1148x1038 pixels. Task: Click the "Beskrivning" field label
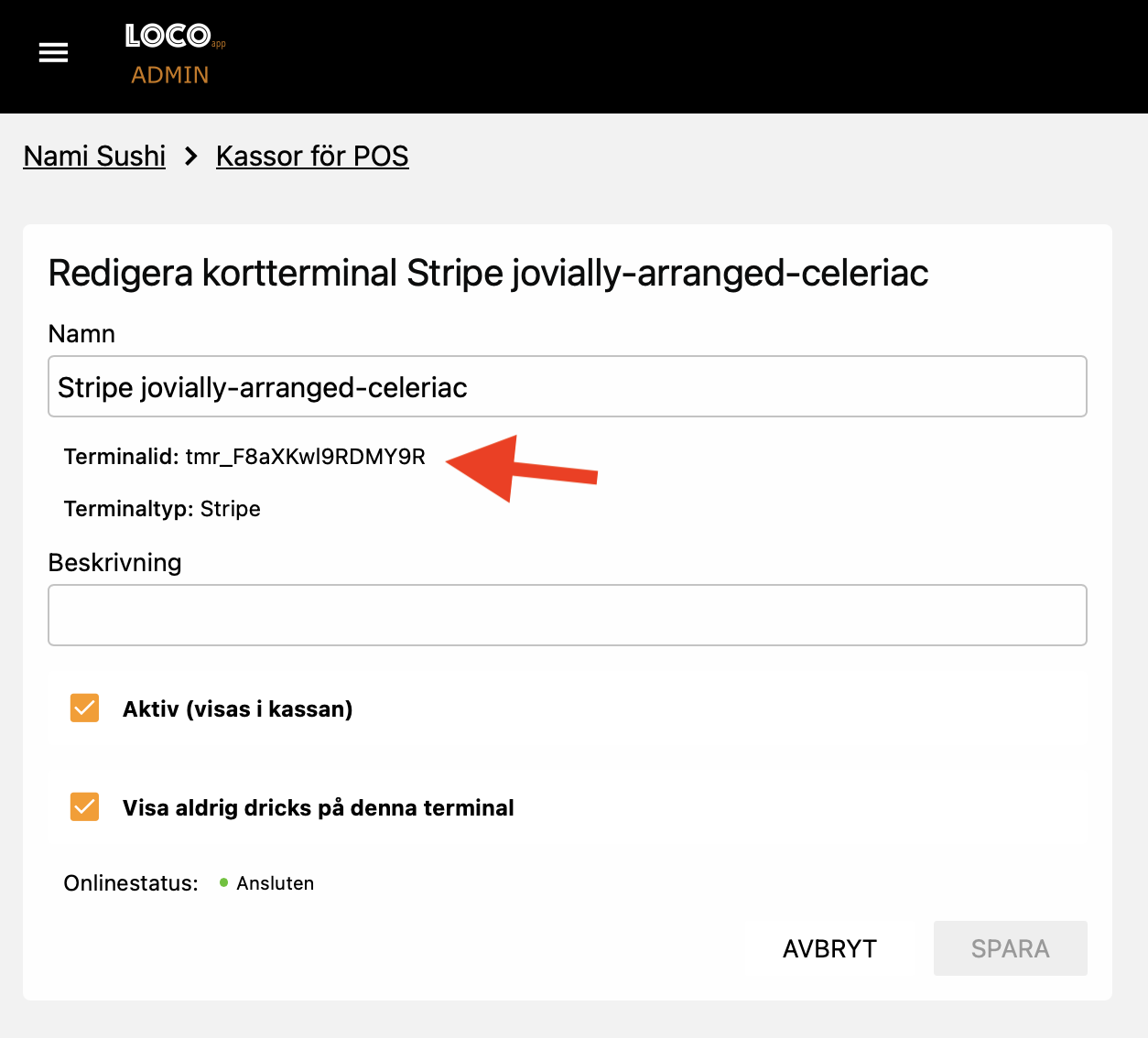point(114,562)
